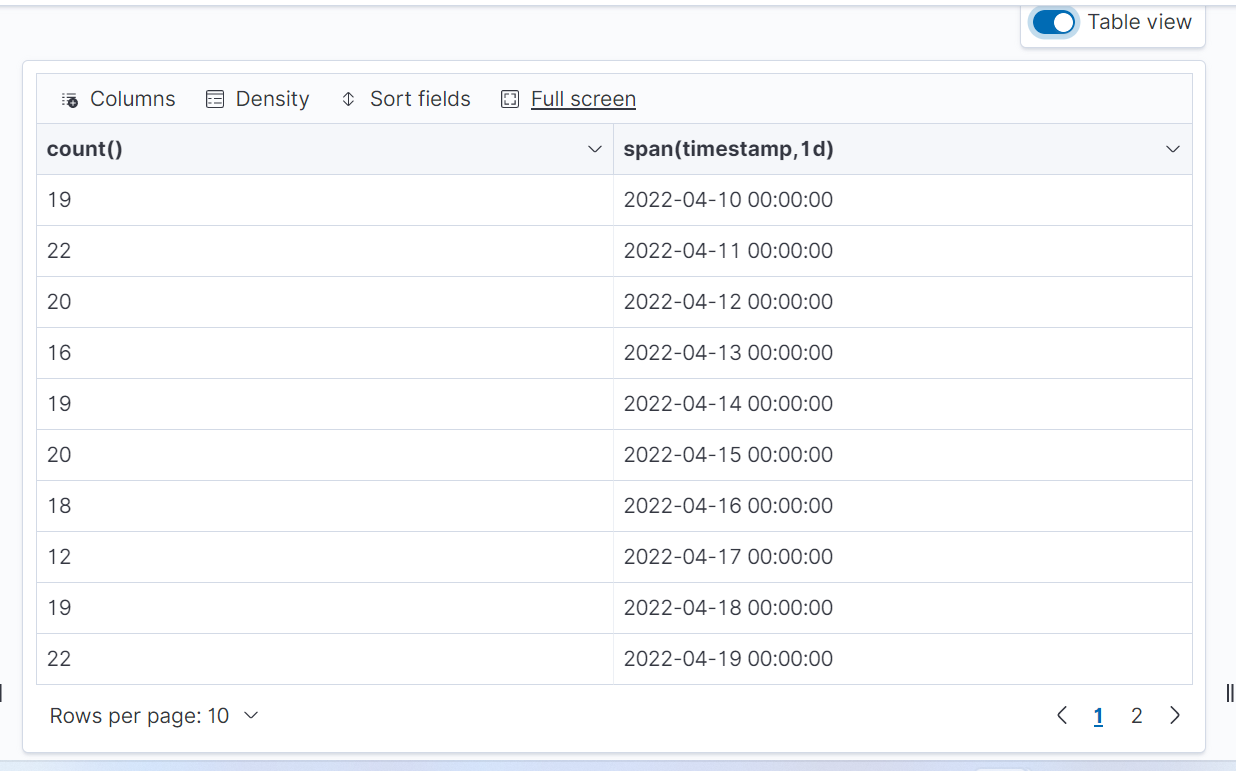
Task: Open the table in Full screen
Action: point(568,99)
